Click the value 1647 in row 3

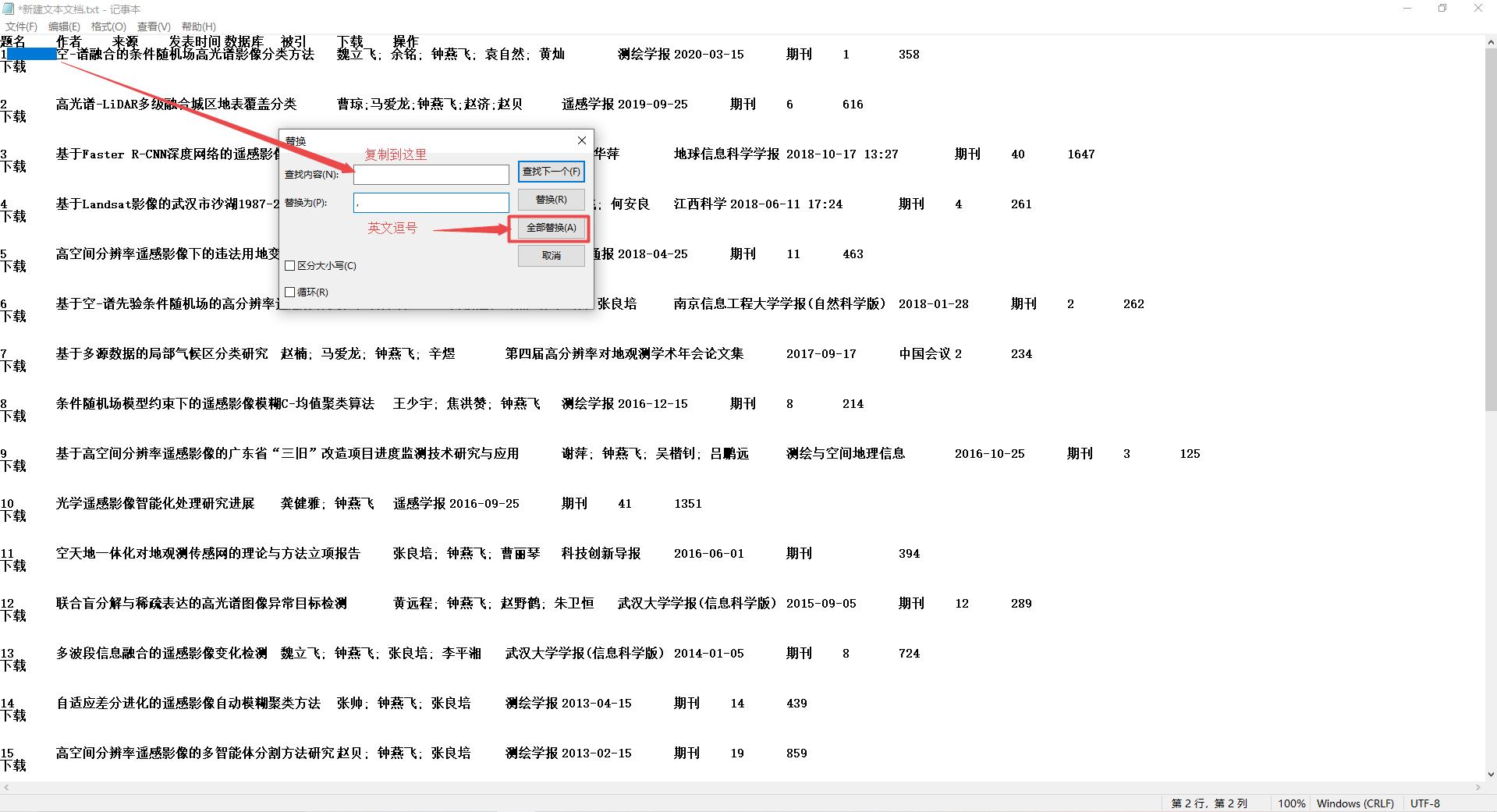[1081, 154]
